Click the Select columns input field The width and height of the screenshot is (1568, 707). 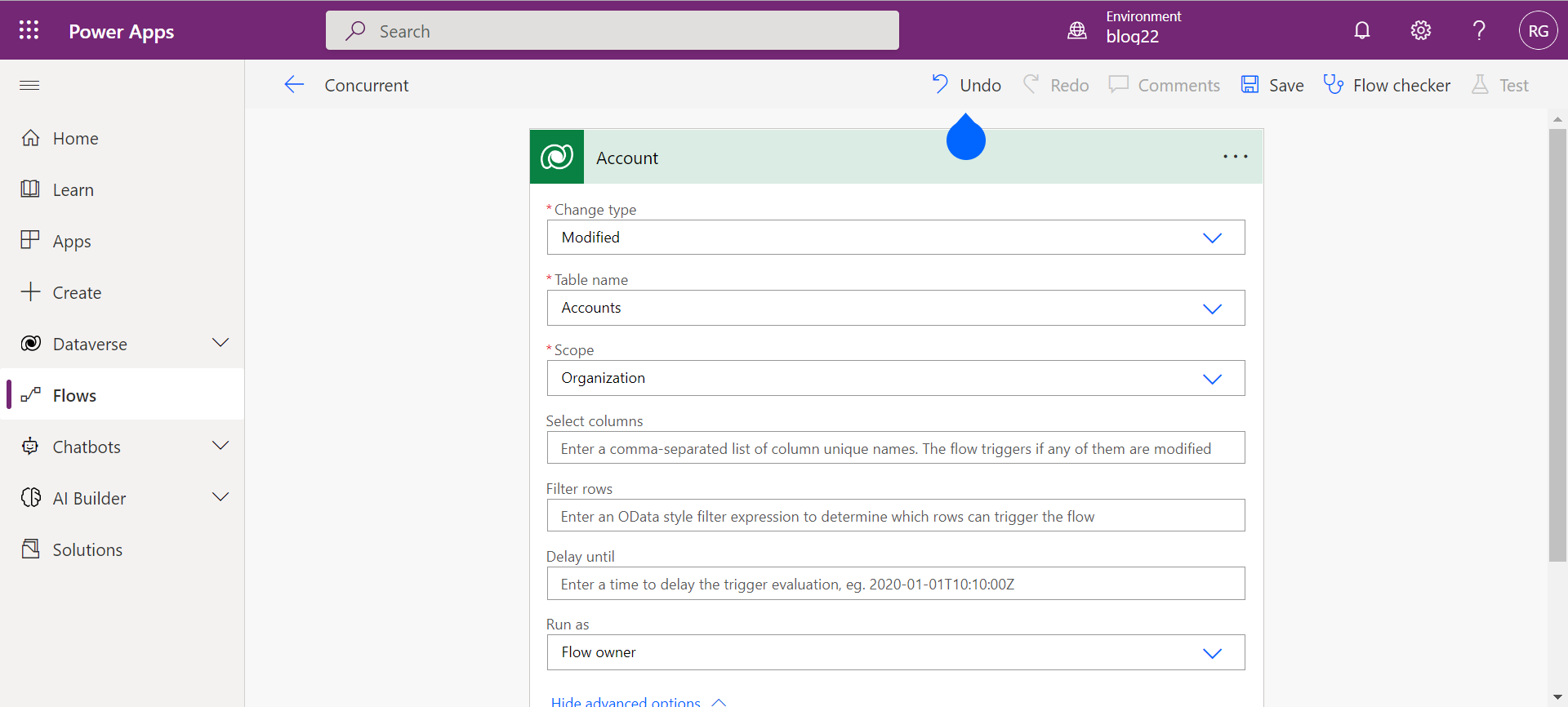tap(896, 448)
